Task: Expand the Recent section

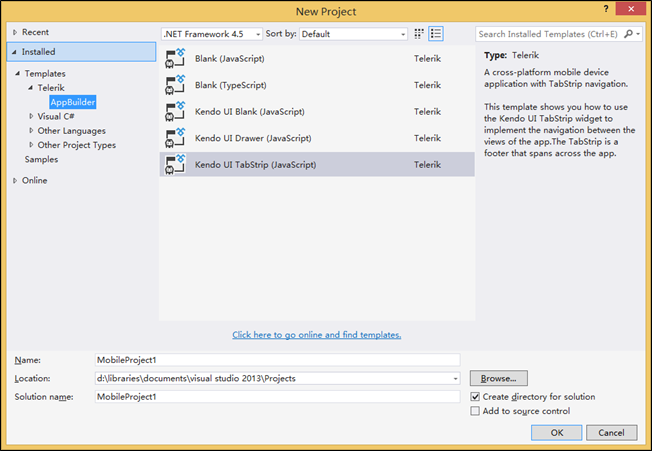Action: 15,32
